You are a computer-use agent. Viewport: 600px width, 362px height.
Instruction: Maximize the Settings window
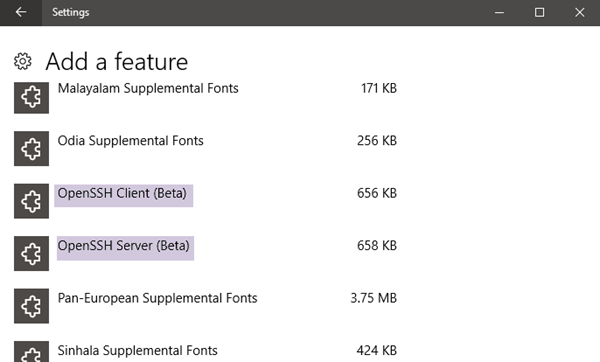539,13
